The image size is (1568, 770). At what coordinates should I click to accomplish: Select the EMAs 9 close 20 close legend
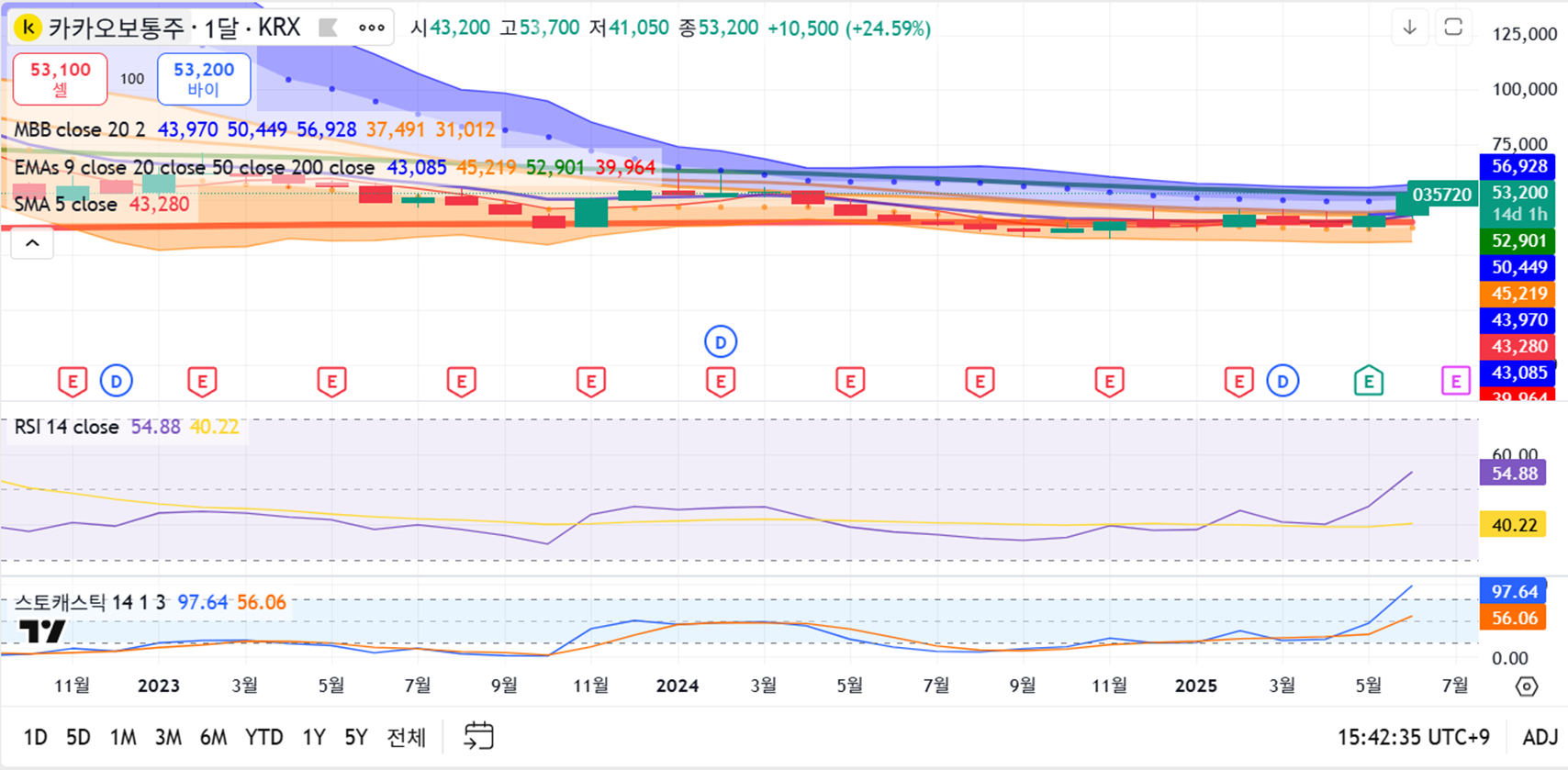coord(194,168)
